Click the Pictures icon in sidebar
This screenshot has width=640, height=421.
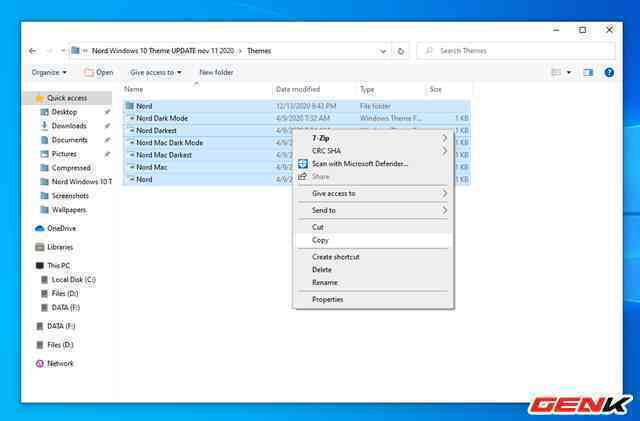click(44, 154)
